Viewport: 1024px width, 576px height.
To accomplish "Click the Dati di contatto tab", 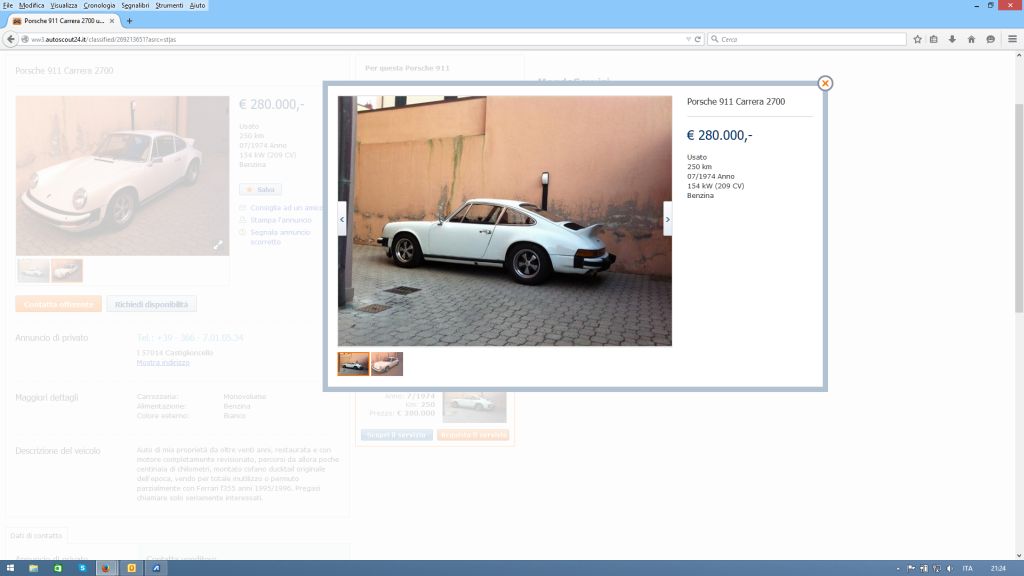I will coord(36,536).
